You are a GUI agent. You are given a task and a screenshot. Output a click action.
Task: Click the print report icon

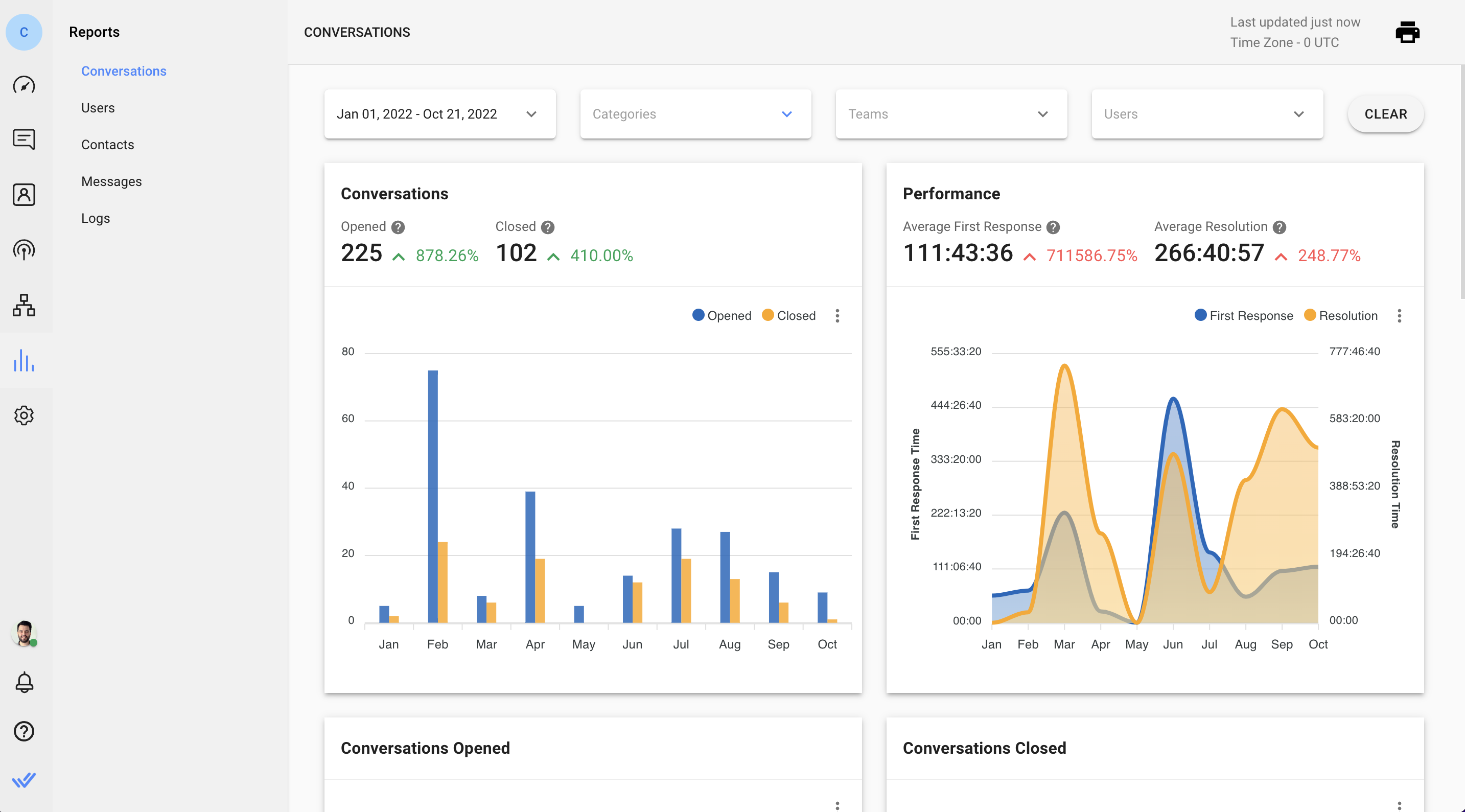point(1407,32)
